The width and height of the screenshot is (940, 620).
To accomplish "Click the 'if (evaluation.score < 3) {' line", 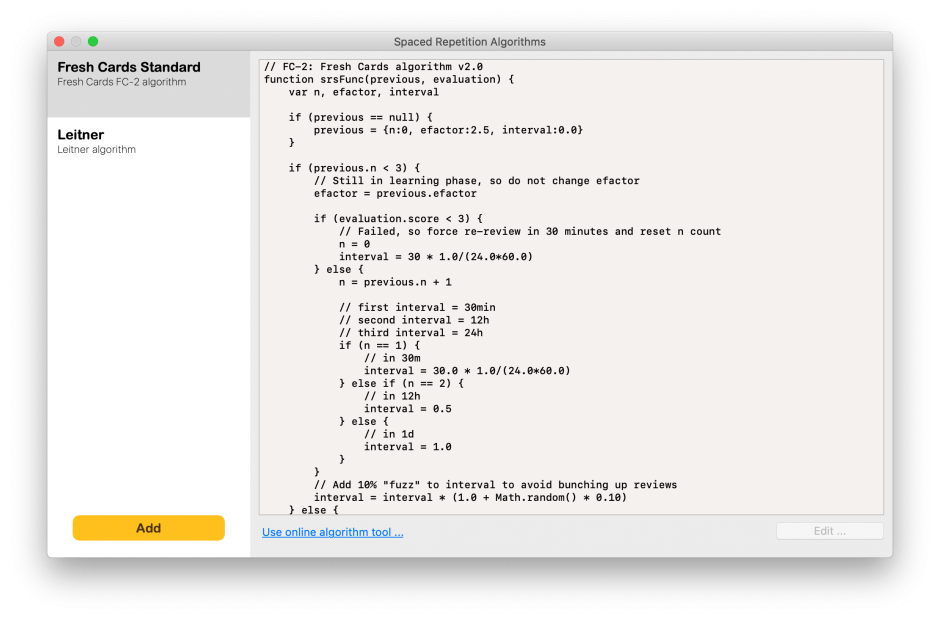I will (x=398, y=218).
